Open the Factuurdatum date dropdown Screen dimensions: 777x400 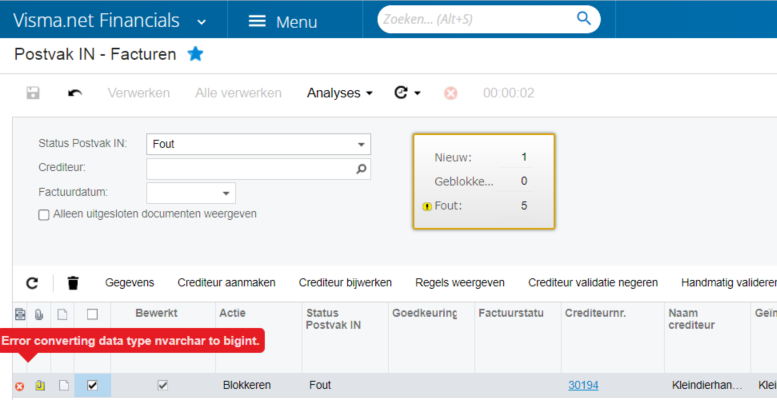(226, 193)
